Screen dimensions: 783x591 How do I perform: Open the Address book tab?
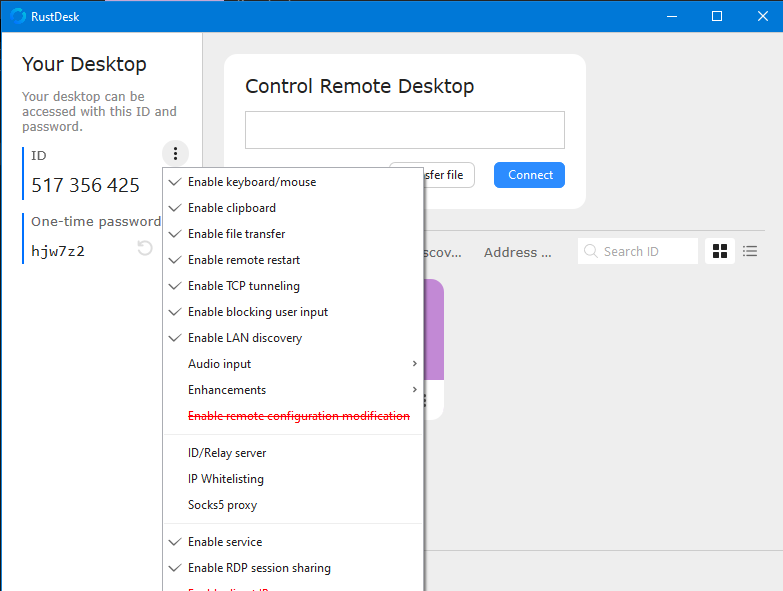click(x=517, y=253)
